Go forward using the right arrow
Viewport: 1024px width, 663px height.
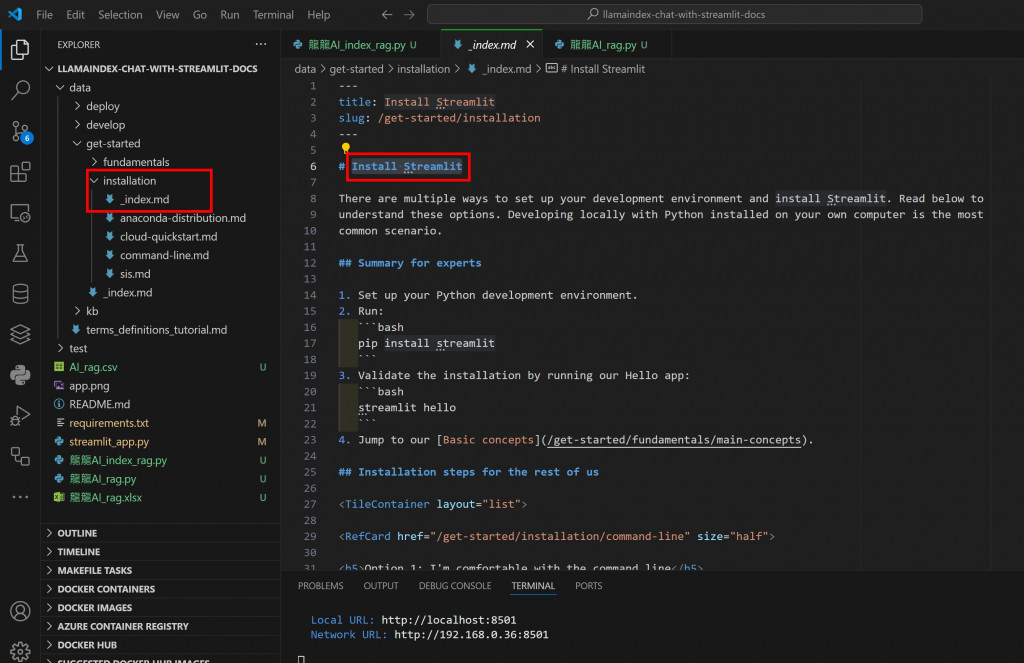409,14
